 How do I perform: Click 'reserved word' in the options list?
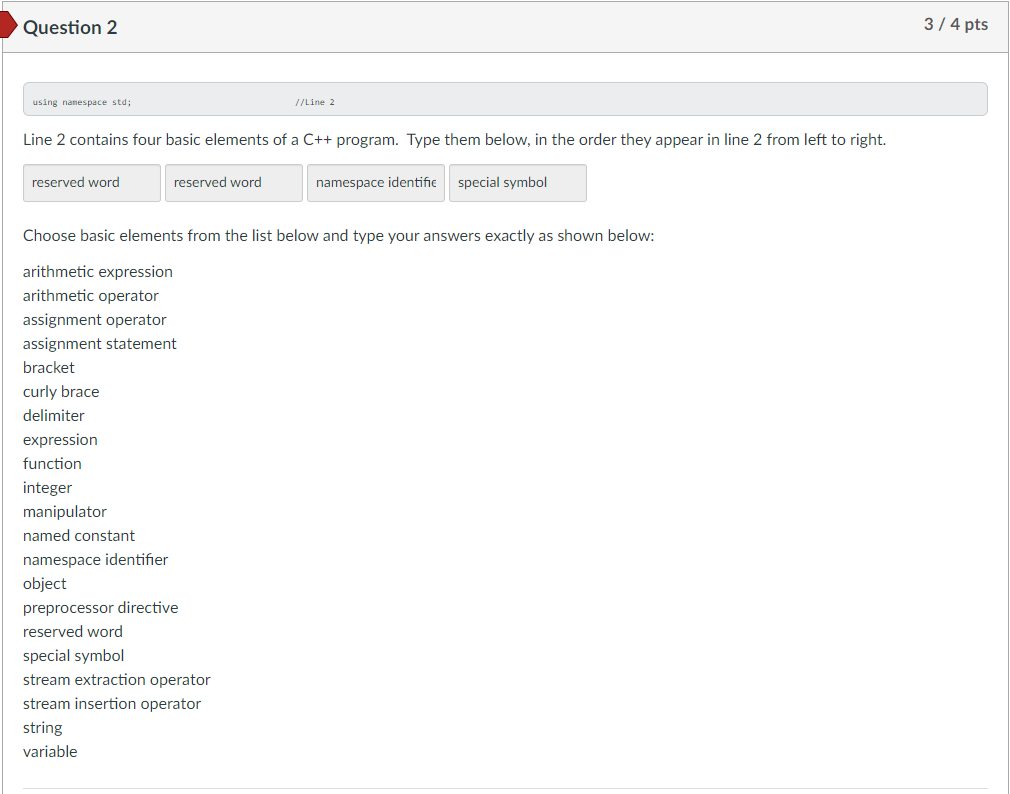click(73, 632)
